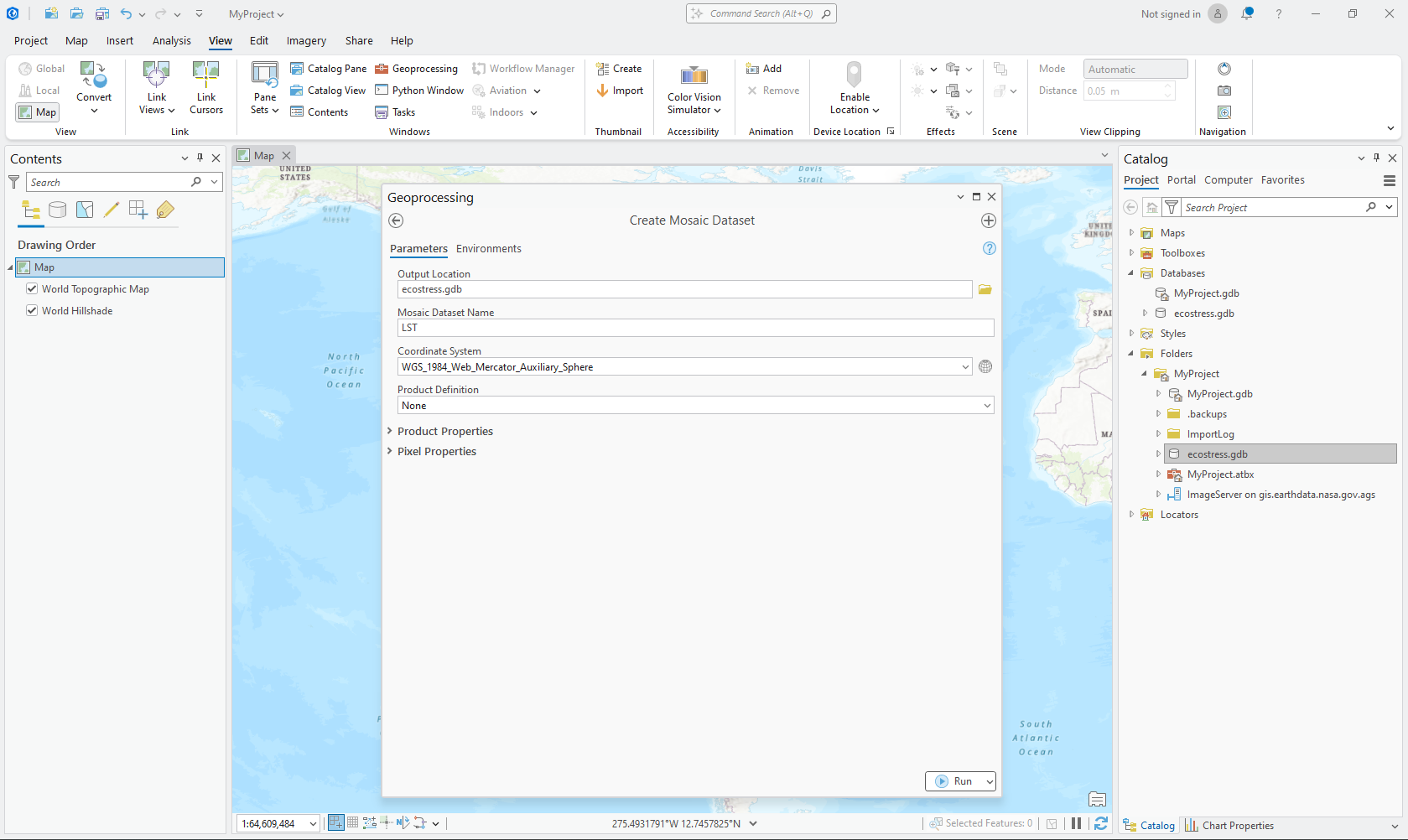This screenshot has height=840, width=1408.
Task: Open the Color Vision Simulator tool
Action: pos(694,75)
